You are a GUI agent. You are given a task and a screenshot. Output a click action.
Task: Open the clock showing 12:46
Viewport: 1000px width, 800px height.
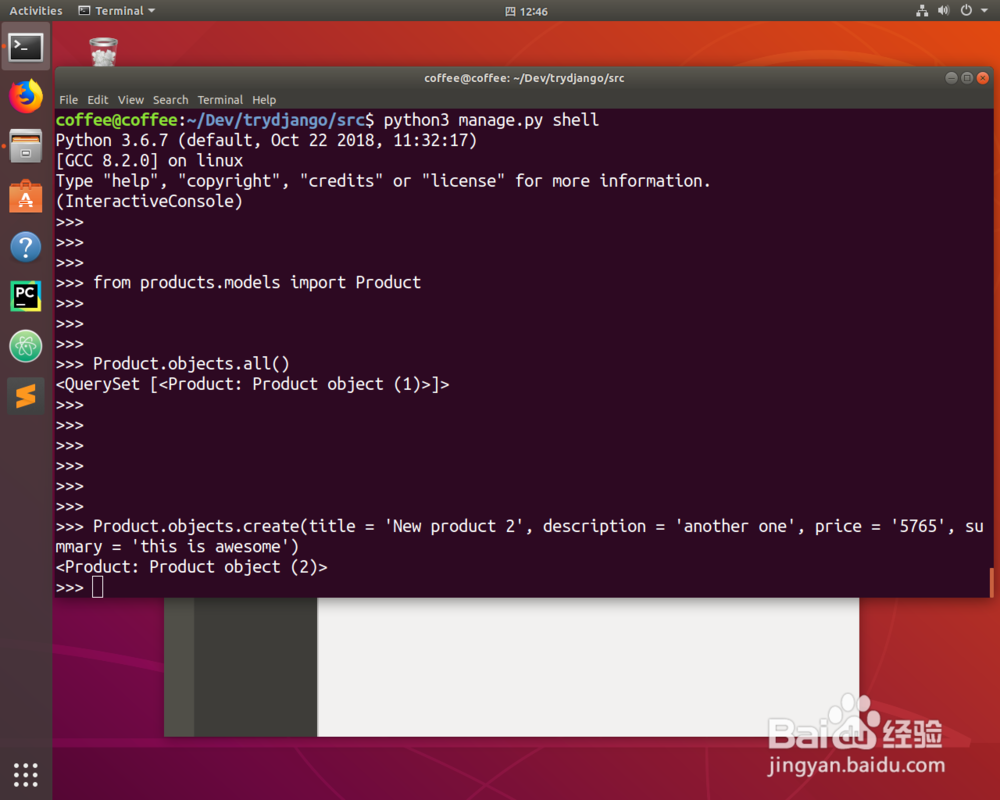pos(527,11)
